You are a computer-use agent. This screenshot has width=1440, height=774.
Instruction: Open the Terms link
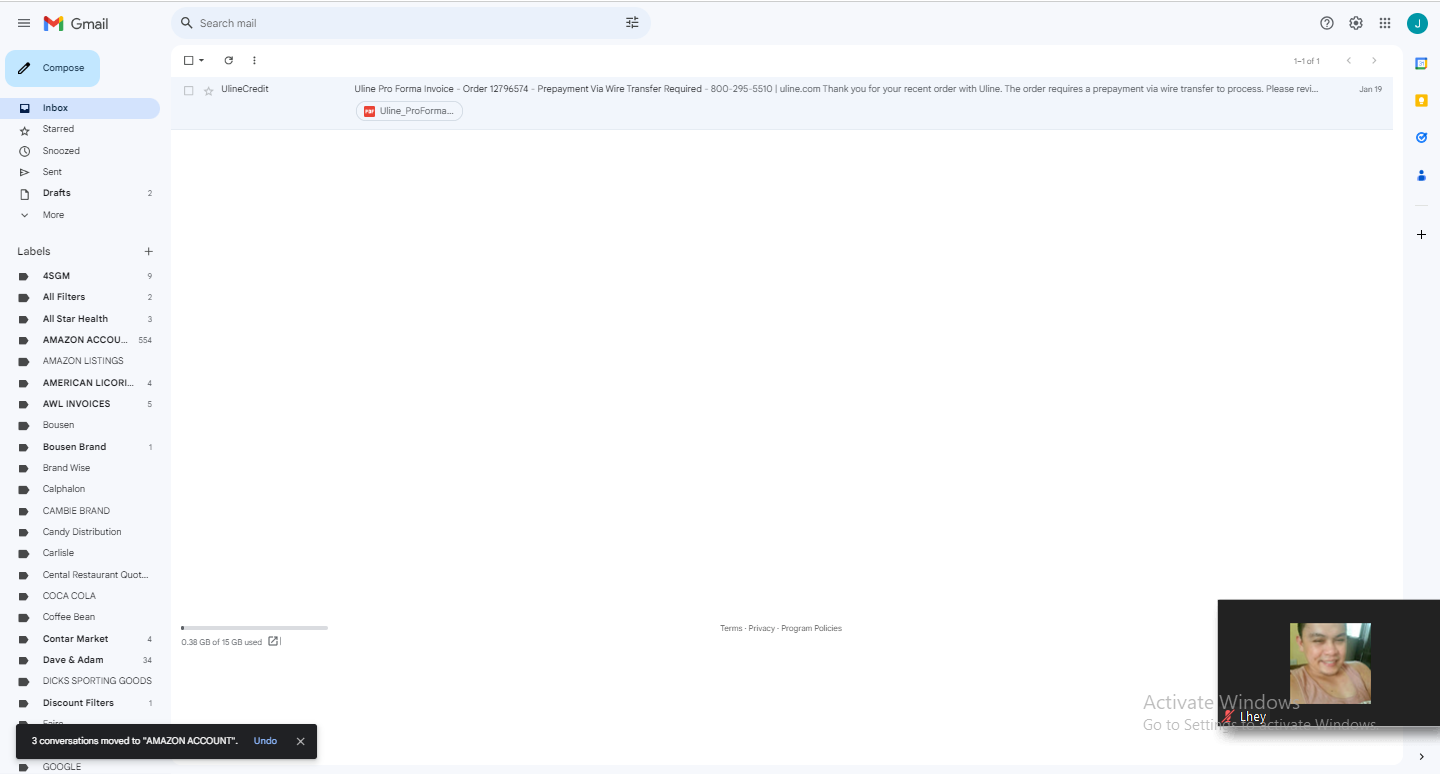[731, 629]
